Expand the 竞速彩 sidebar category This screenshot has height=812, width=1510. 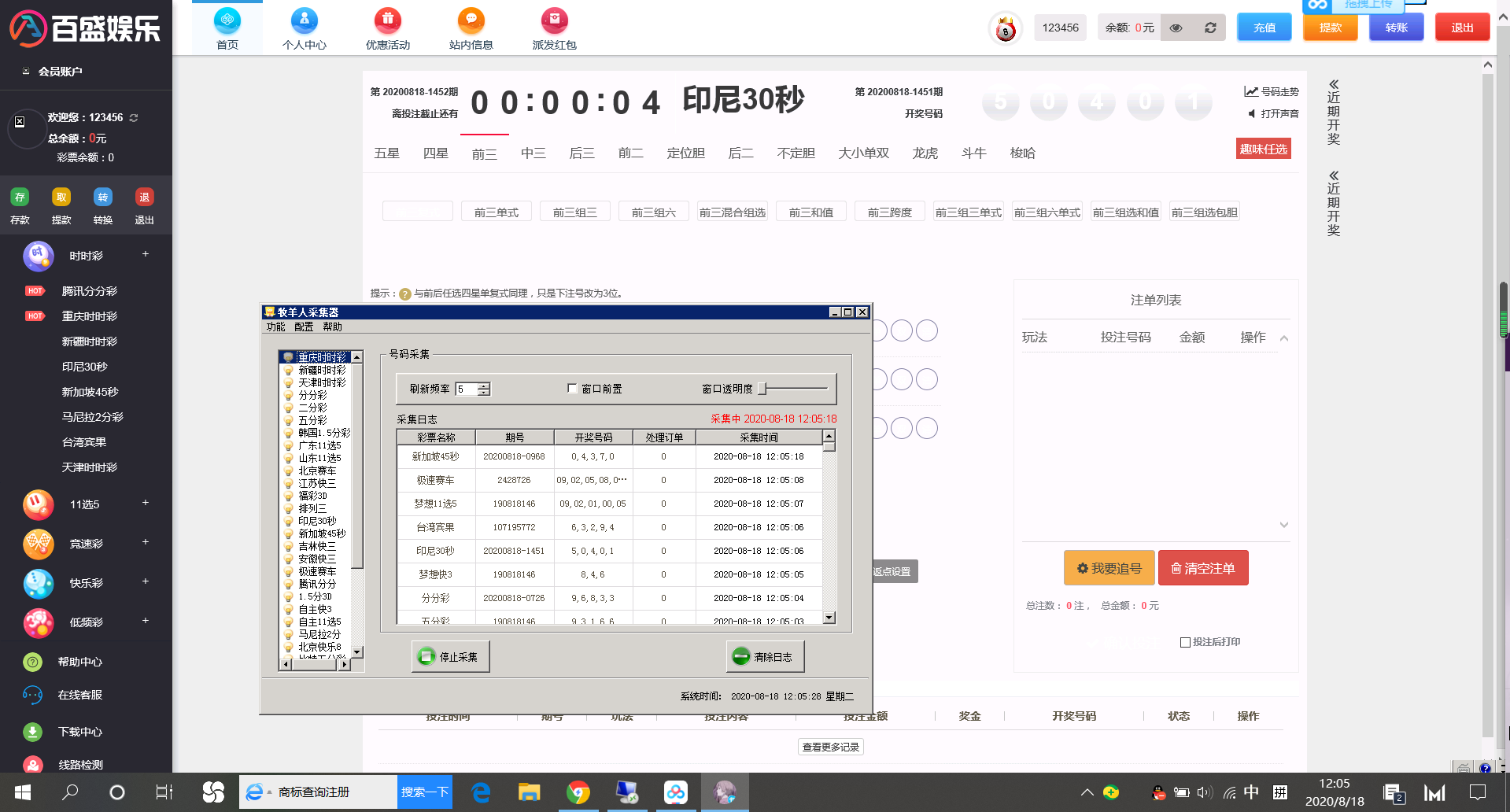tap(145, 543)
